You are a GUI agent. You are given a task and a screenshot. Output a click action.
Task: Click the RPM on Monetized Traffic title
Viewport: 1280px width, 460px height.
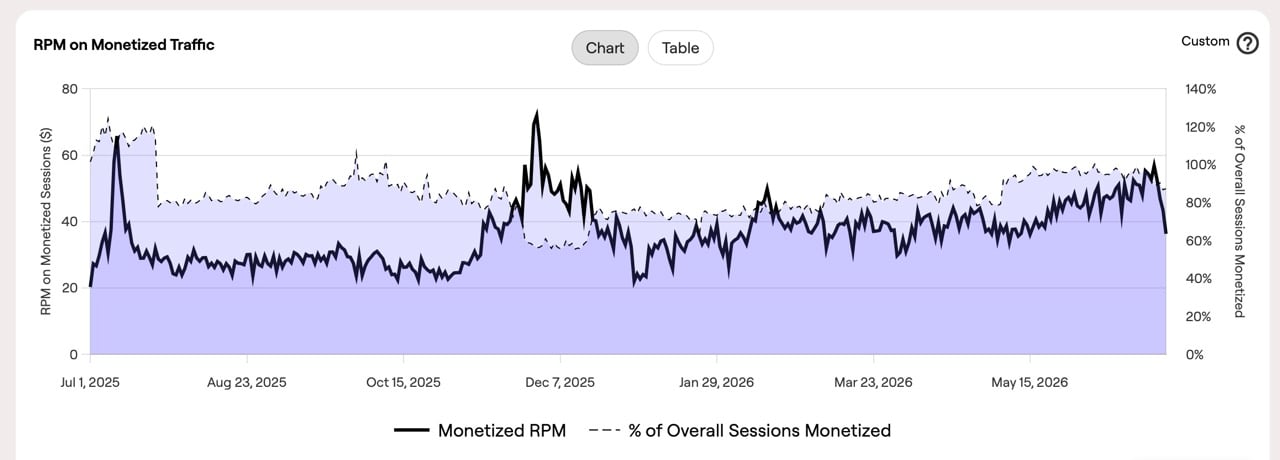coord(124,45)
